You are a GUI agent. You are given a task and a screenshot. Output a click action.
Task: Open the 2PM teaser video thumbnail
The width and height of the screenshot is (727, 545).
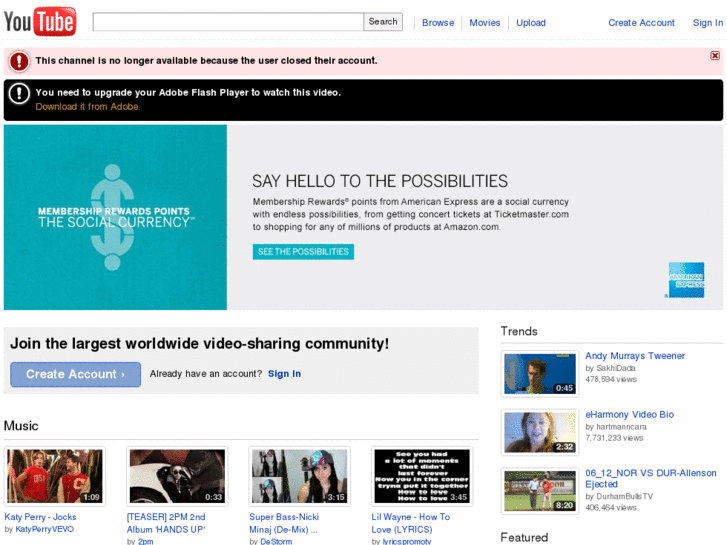click(x=177, y=476)
